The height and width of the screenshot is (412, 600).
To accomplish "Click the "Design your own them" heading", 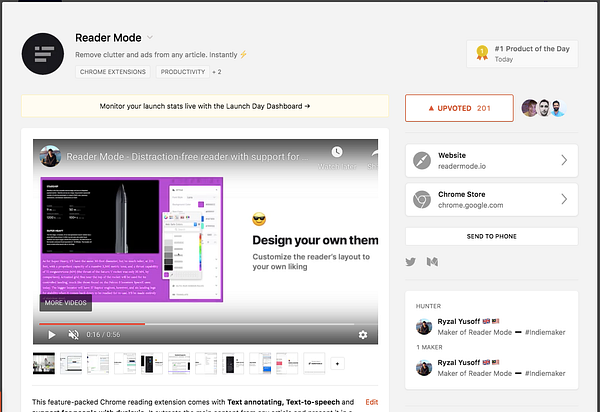I will click(x=315, y=240).
